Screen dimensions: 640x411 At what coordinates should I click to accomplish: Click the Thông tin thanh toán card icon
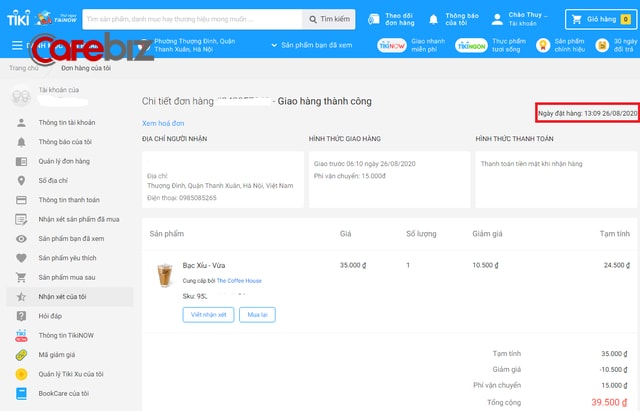21,200
